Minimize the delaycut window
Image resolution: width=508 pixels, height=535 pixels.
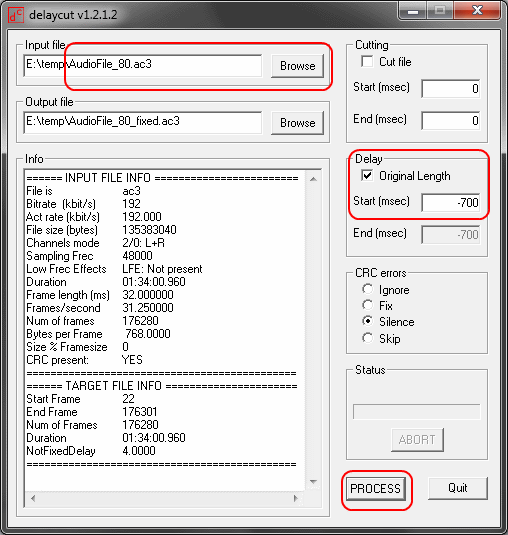[x=413, y=11]
